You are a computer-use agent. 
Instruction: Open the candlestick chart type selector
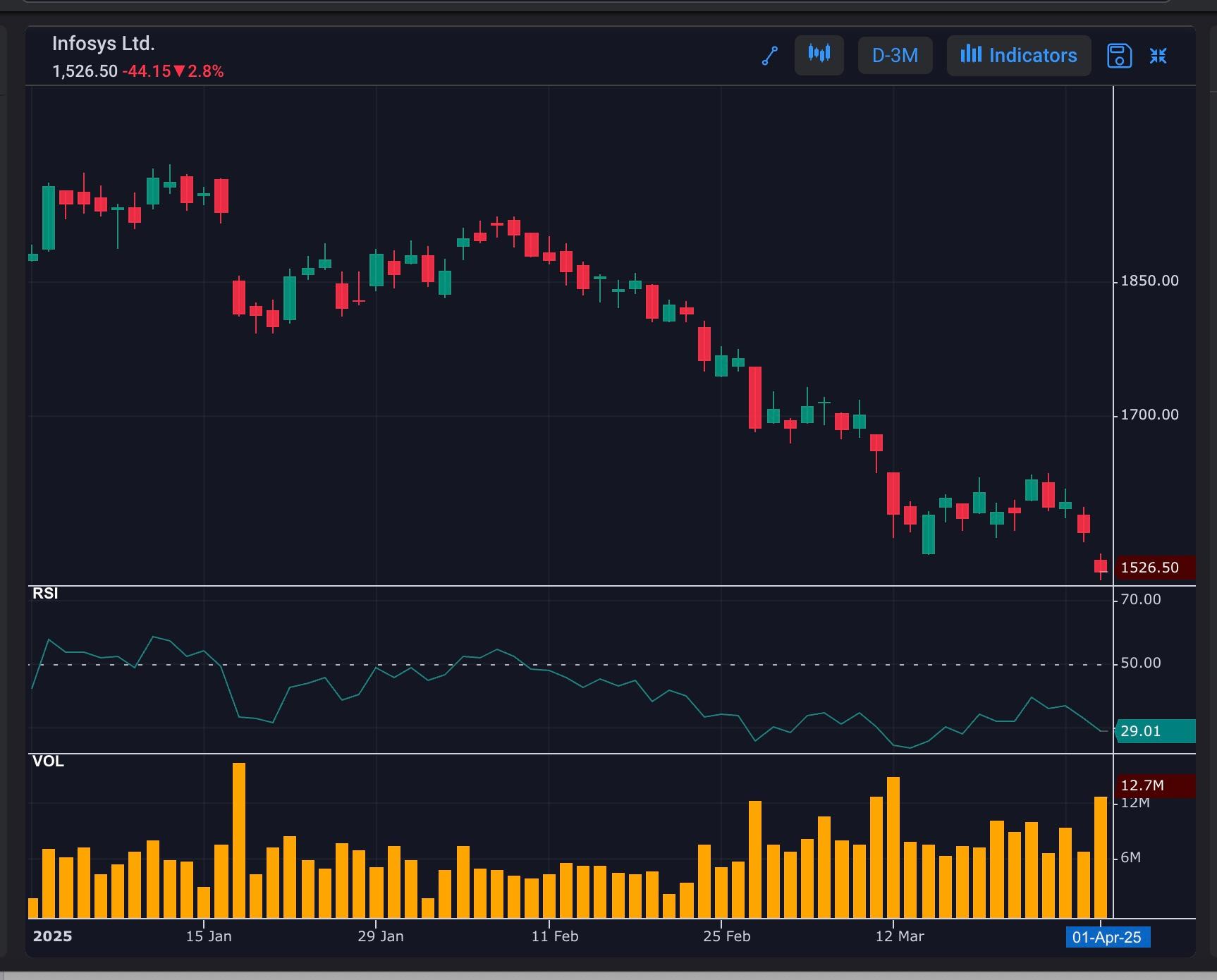tap(819, 55)
